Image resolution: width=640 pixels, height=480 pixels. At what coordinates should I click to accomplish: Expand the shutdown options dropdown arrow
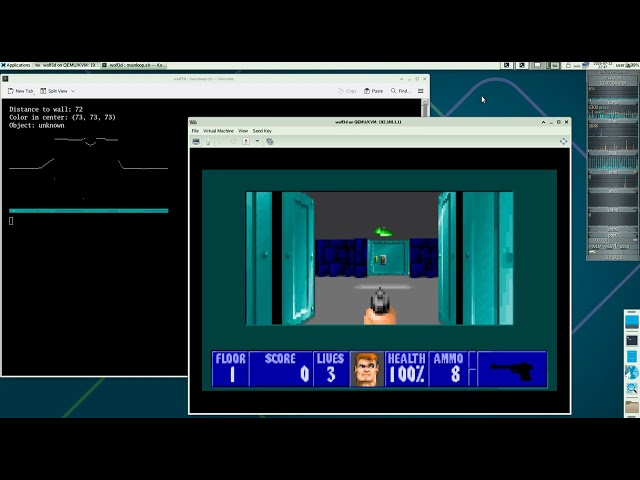(x=257, y=141)
